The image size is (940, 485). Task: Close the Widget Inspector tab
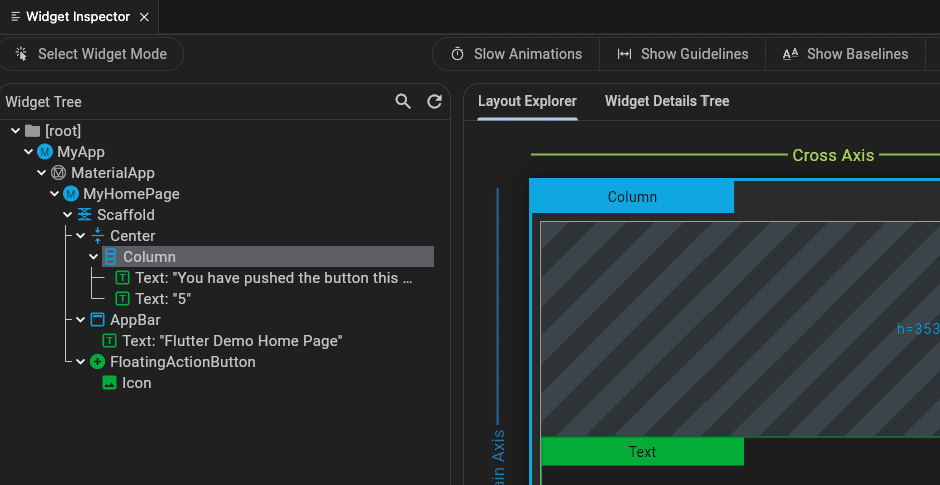click(144, 17)
